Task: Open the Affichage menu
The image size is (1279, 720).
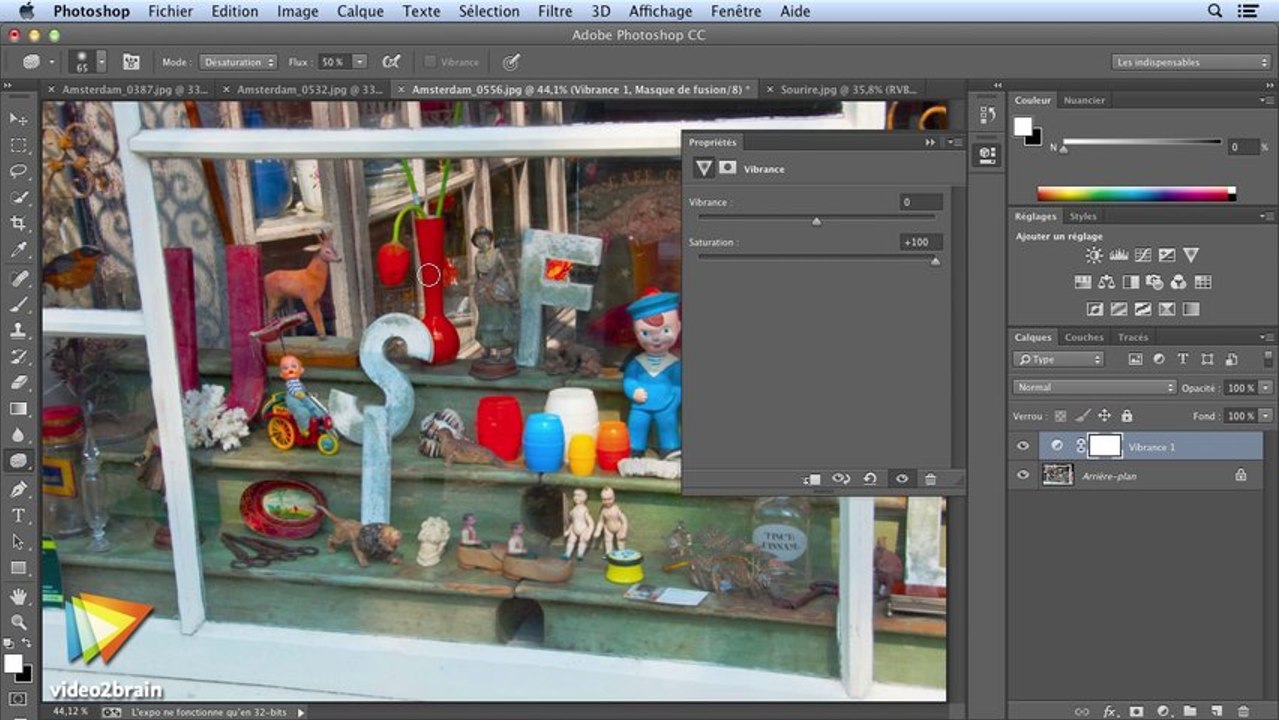Action: point(659,11)
